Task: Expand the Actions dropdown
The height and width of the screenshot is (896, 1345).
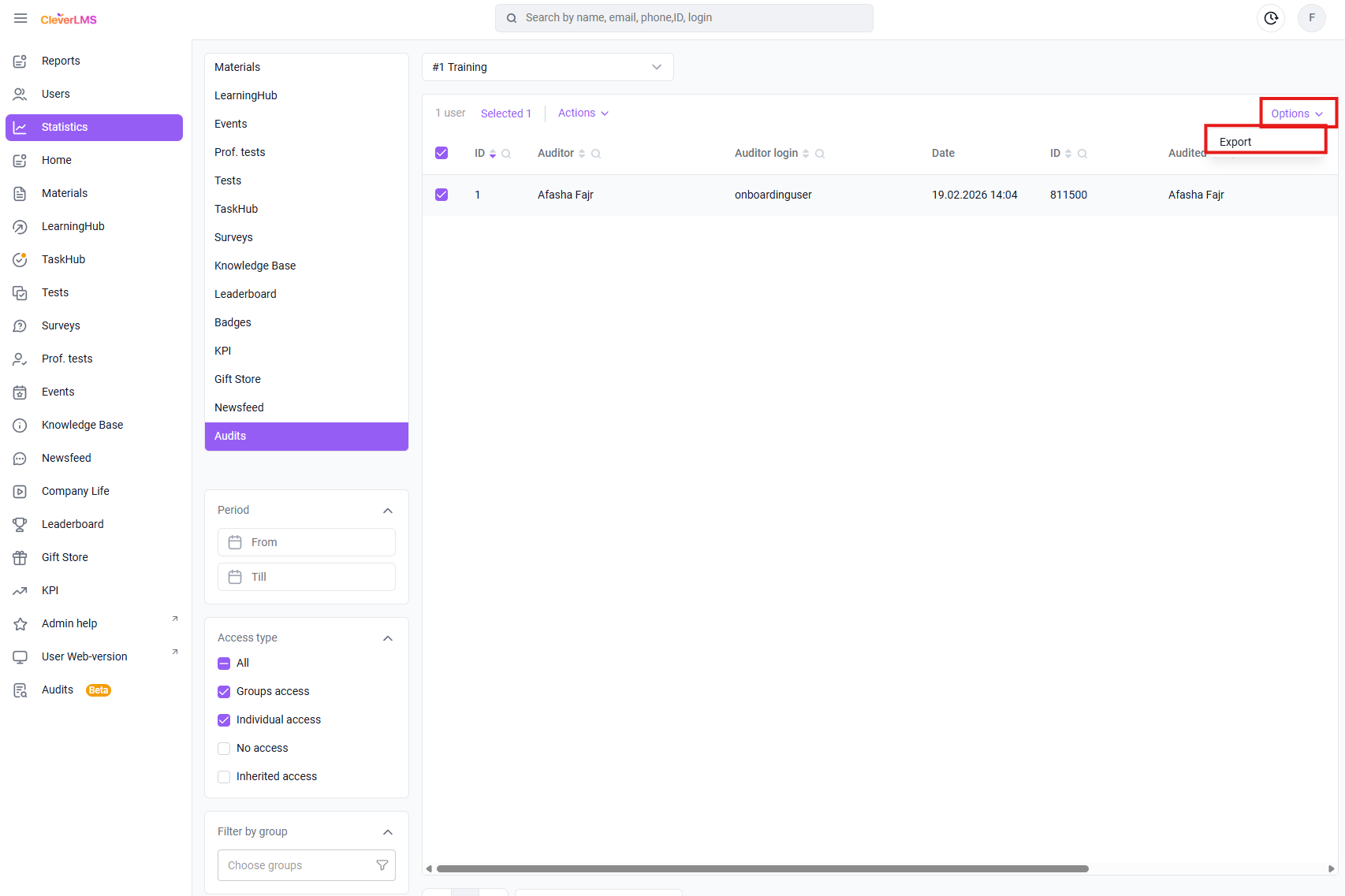Action: [583, 113]
